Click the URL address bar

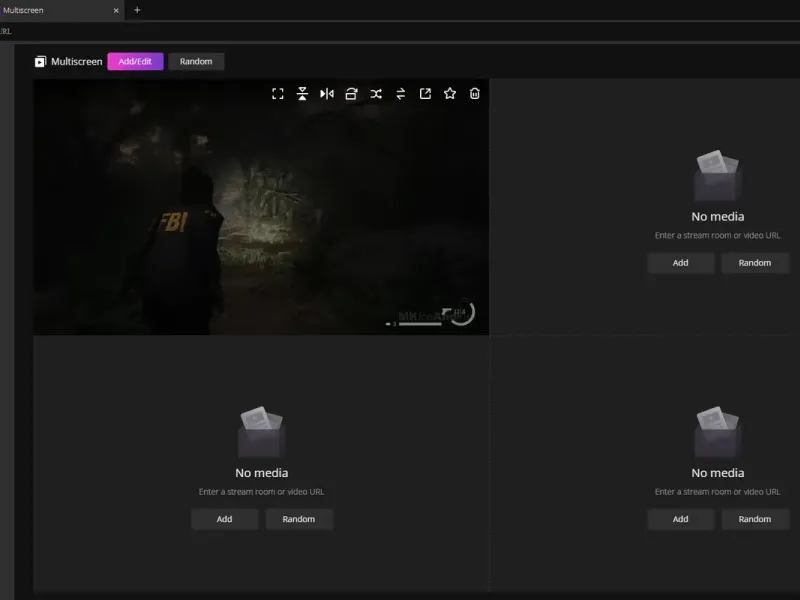[x=400, y=31]
